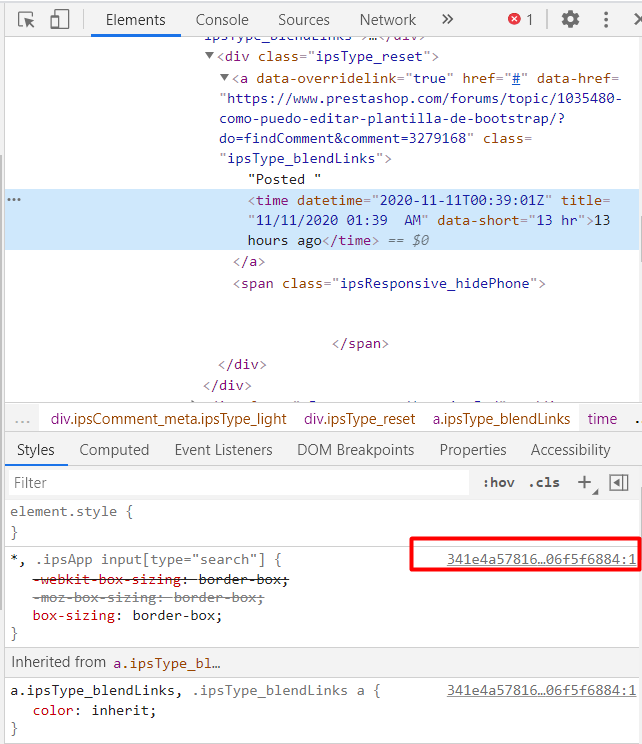This screenshot has width=642, height=744.
Task: Click the *, .ipsApp input[type="search"] selector
Action: pyautogui.click(x=138, y=559)
